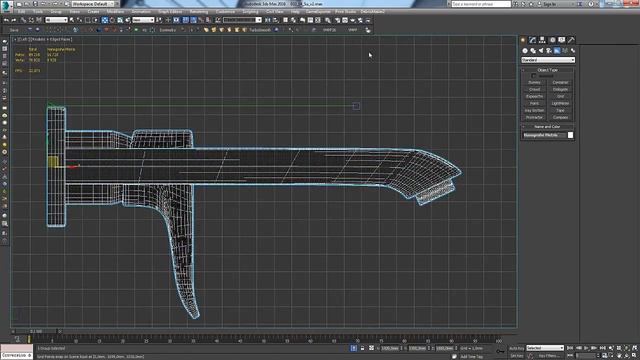Screen dimensions: 640x360
Task: Click the object name input field
Action: (x=544, y=135)
